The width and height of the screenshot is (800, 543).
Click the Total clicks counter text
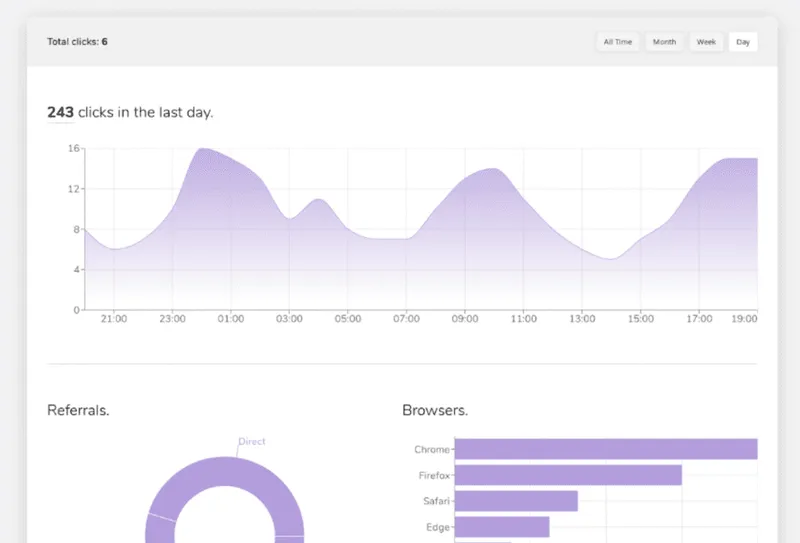[78, 42]
